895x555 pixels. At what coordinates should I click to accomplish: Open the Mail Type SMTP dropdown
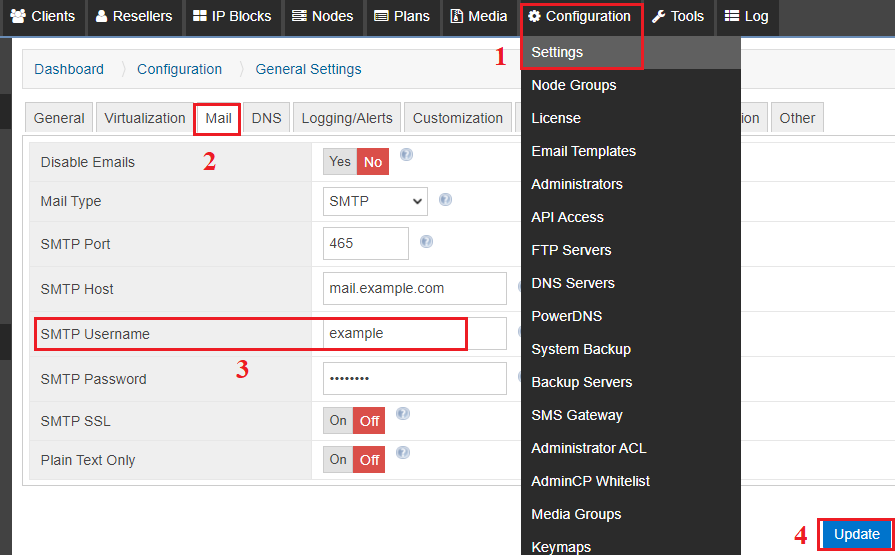coord(375,202)
